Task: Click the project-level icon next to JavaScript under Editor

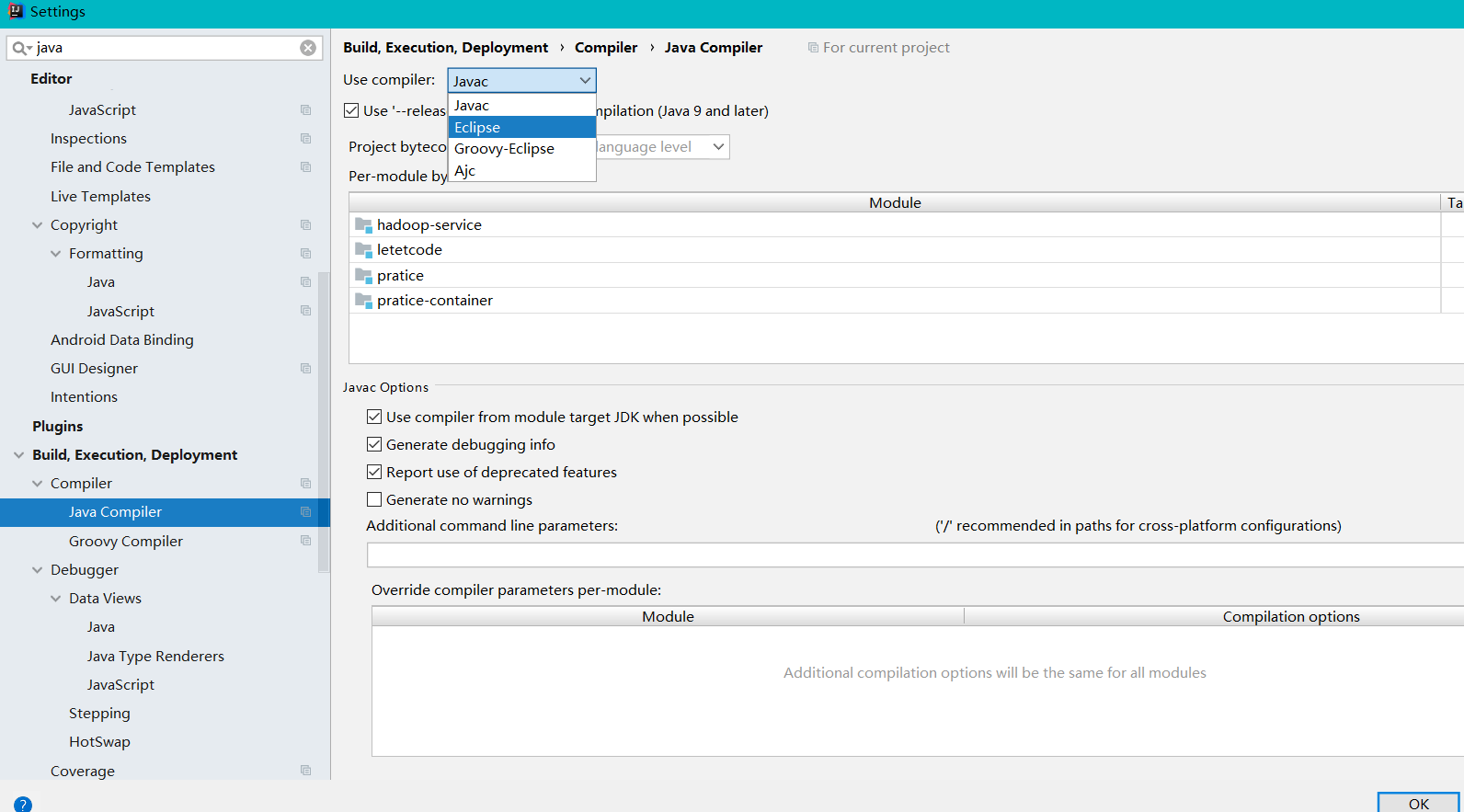Action: [x=305, y=109]
